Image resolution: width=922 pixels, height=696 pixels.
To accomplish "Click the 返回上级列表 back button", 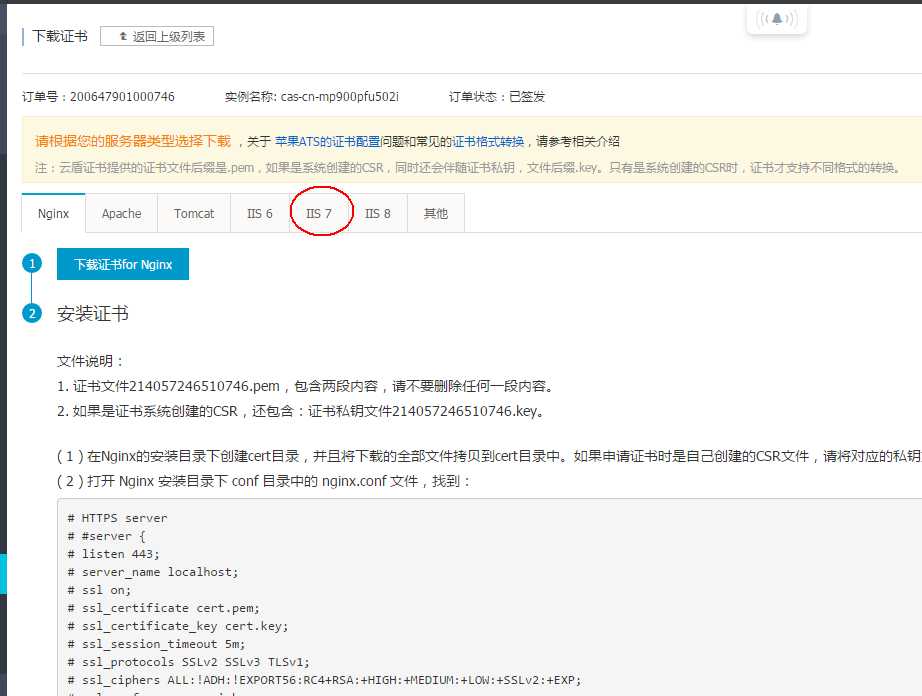I will (157, 36).
